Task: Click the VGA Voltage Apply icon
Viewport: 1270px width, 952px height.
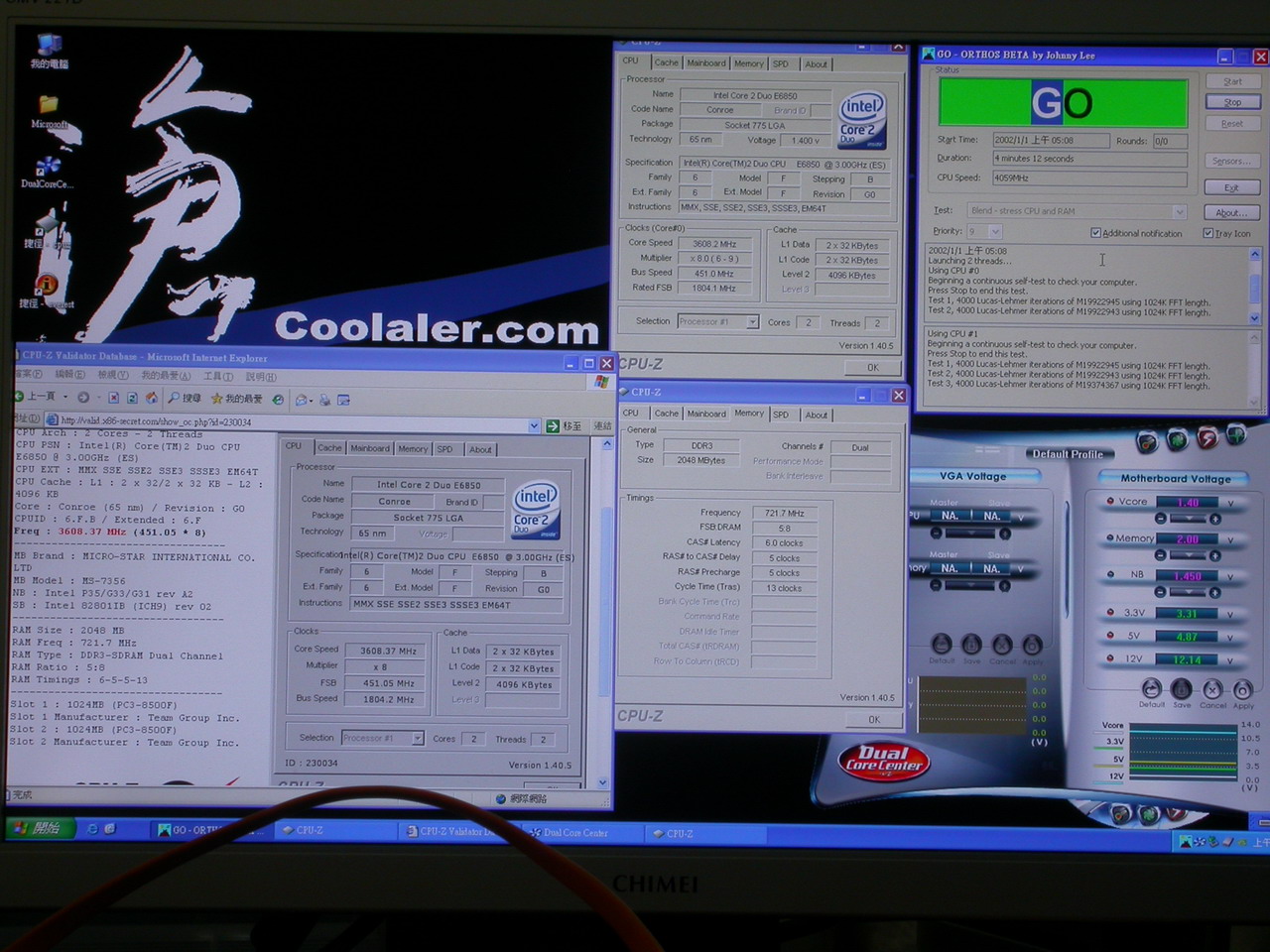Action: (1032, 645)
